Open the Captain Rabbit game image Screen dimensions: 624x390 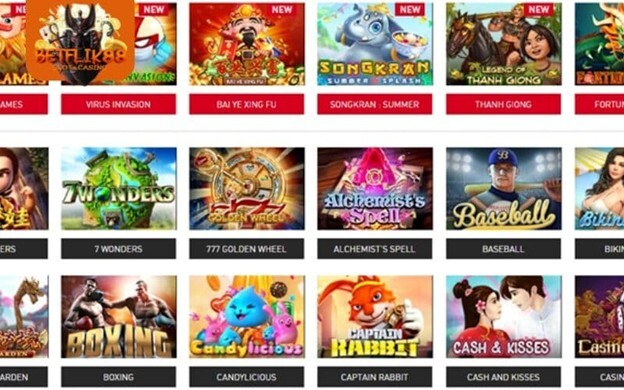(x=375, y=317)
